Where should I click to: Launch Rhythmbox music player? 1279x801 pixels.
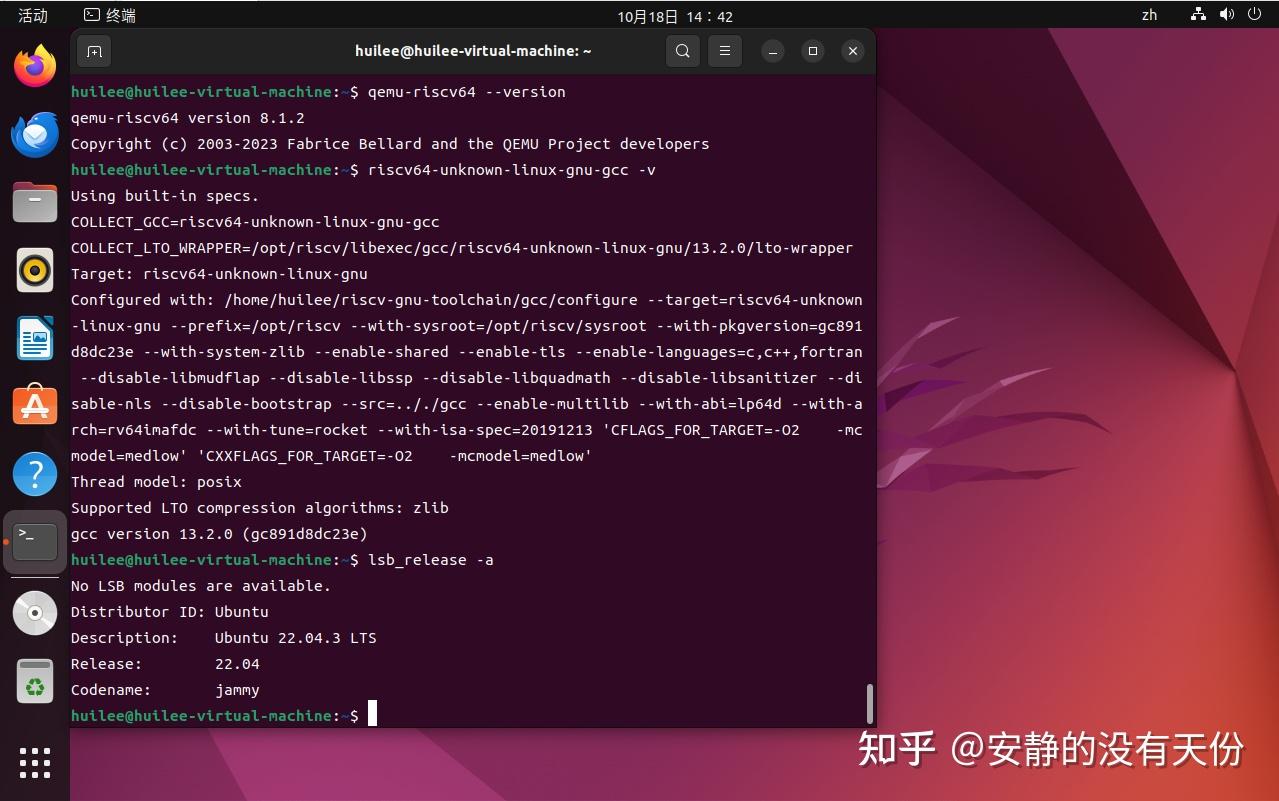[34, 270]
